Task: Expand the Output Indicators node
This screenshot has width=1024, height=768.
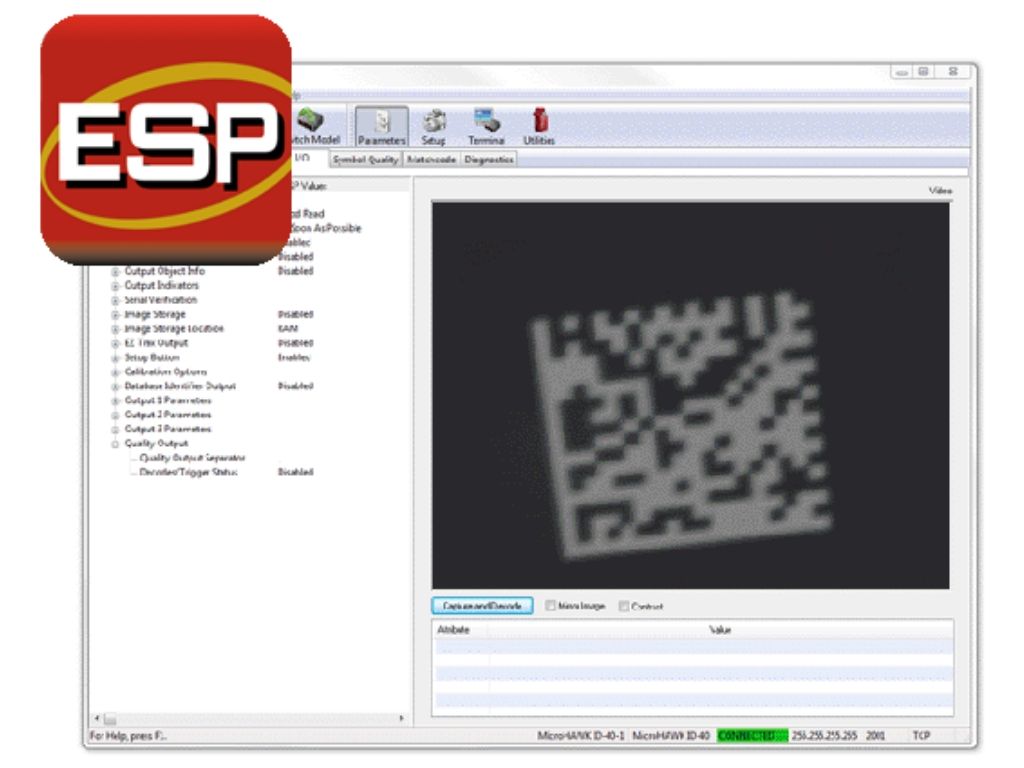Action: 115,286
